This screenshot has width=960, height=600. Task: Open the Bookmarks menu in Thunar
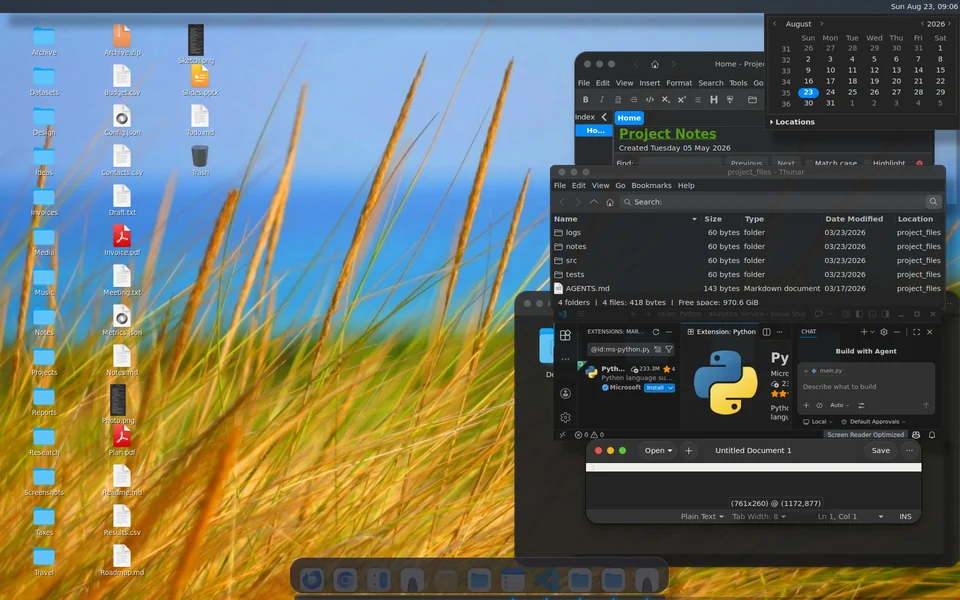651,186
